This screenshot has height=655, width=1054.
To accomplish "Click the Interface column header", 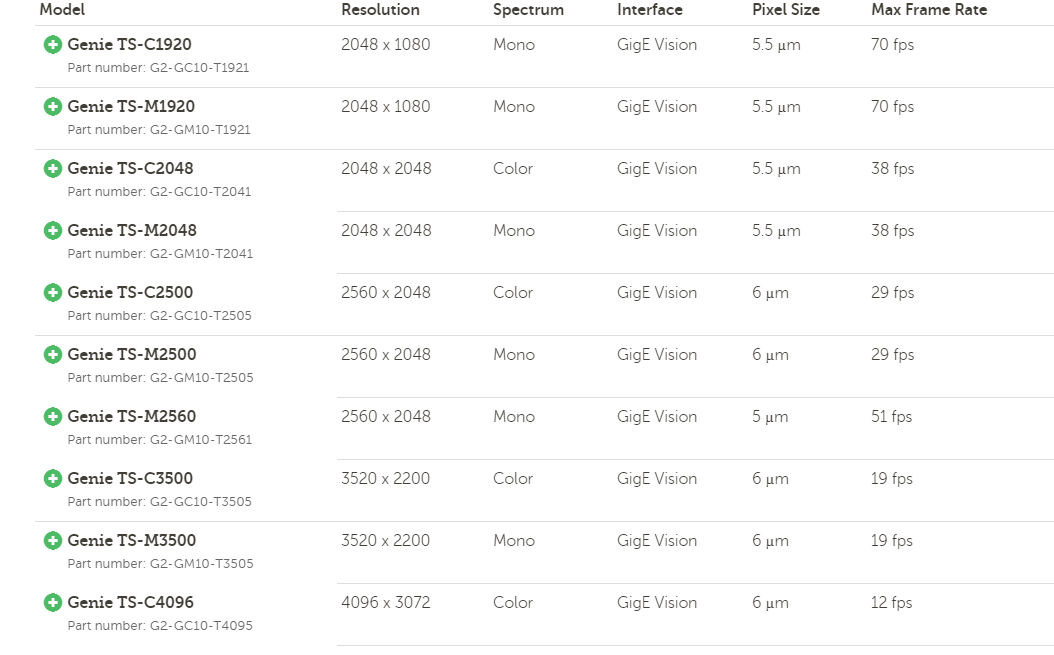I will pyautogui.click(x=650, y=10).
